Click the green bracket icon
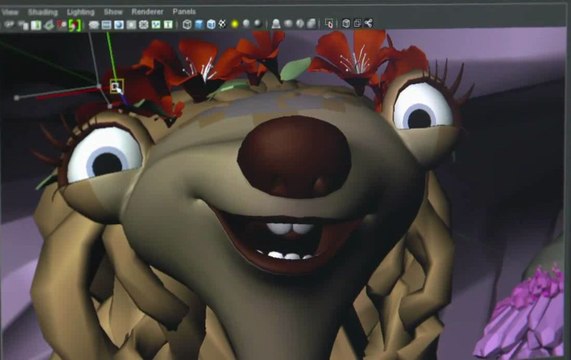This screenshot has width=571, height=360. 74,25
